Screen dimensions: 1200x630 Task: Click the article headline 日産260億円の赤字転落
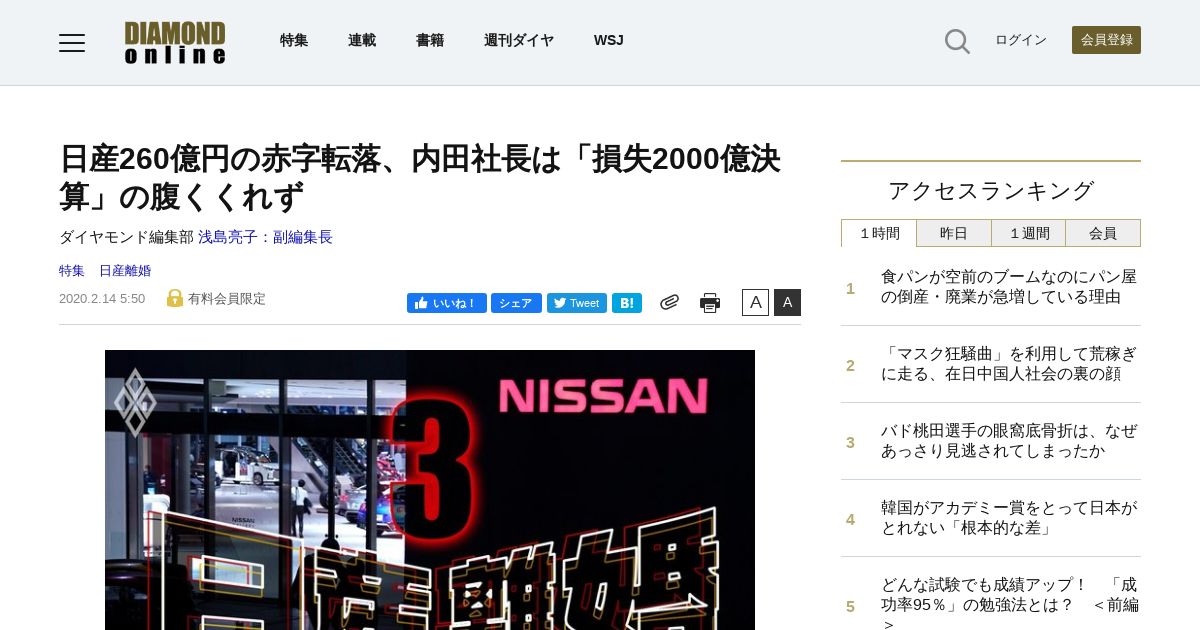420,177
